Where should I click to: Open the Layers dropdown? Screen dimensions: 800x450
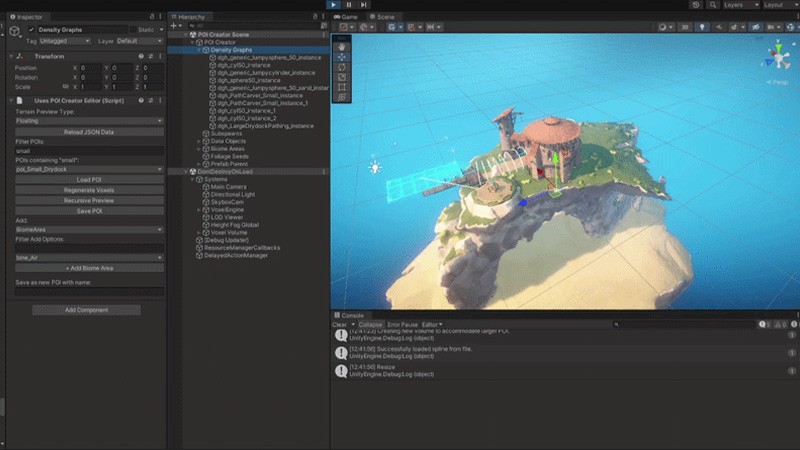tap(738, 5)
